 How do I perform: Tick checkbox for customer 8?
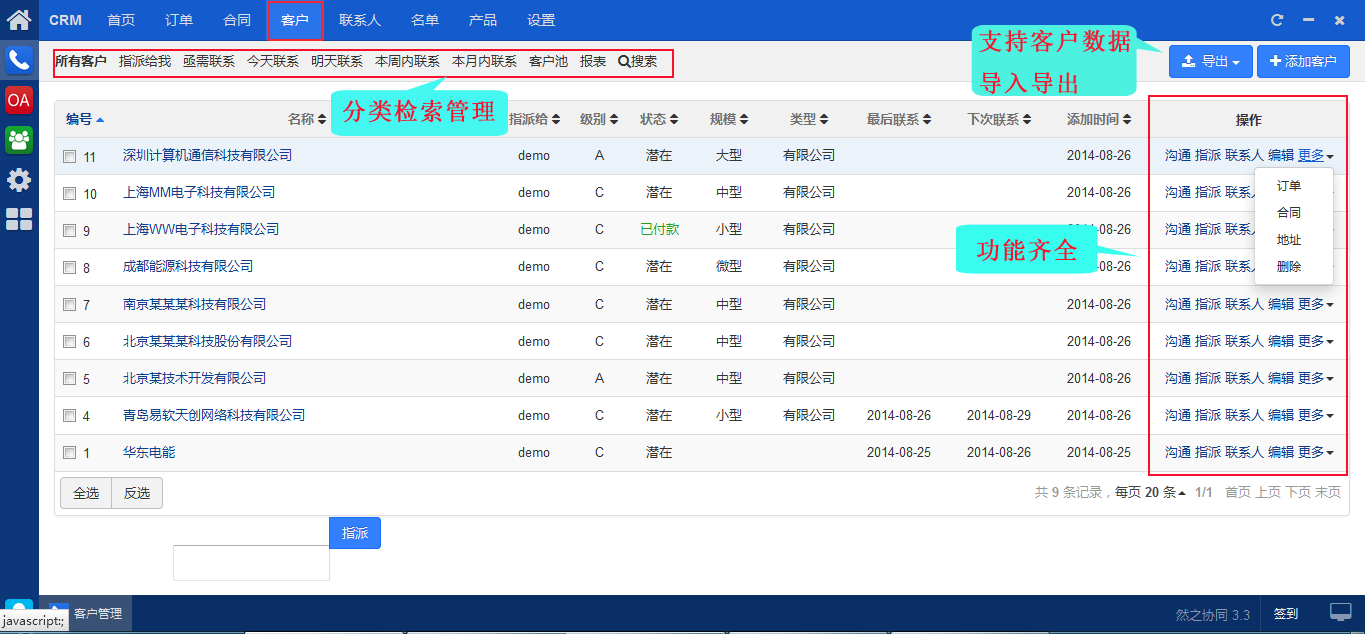click(x=69, y=267)
